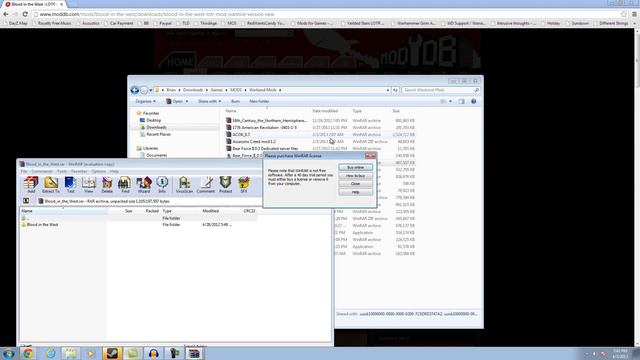
Task: Click the Help button in license dialog
Action: (356, 192)
